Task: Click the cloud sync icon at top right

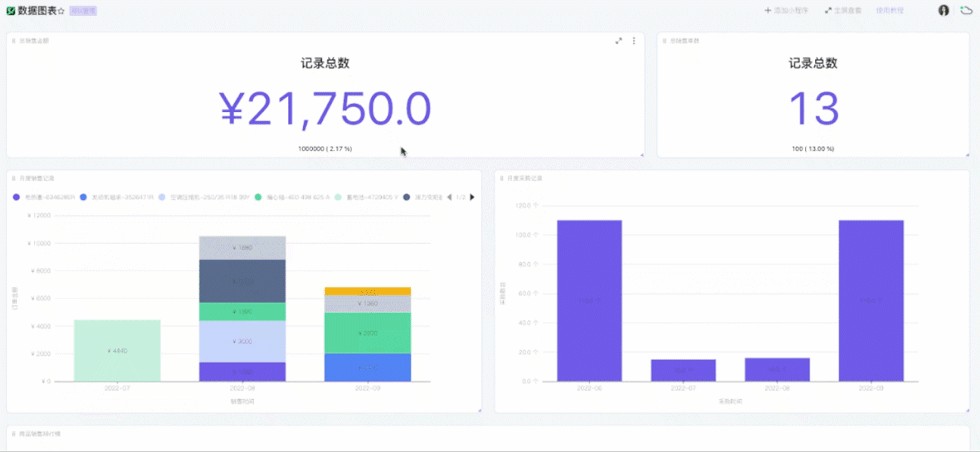Action: pos(966,10)
